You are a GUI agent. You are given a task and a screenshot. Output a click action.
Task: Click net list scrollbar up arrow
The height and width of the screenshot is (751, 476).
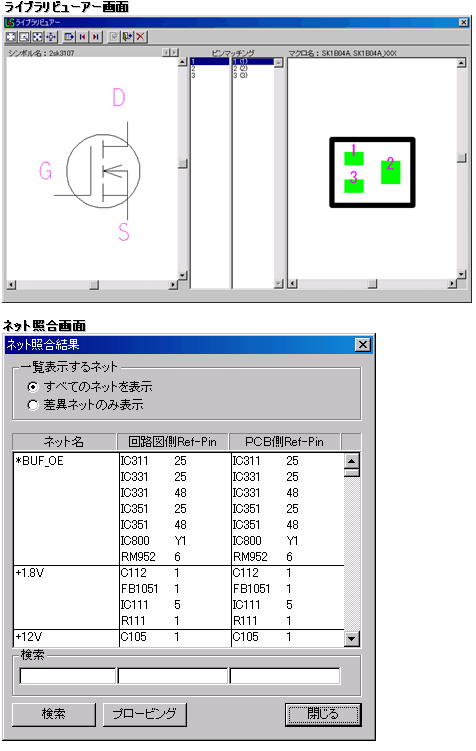click(x=351, y=461)
